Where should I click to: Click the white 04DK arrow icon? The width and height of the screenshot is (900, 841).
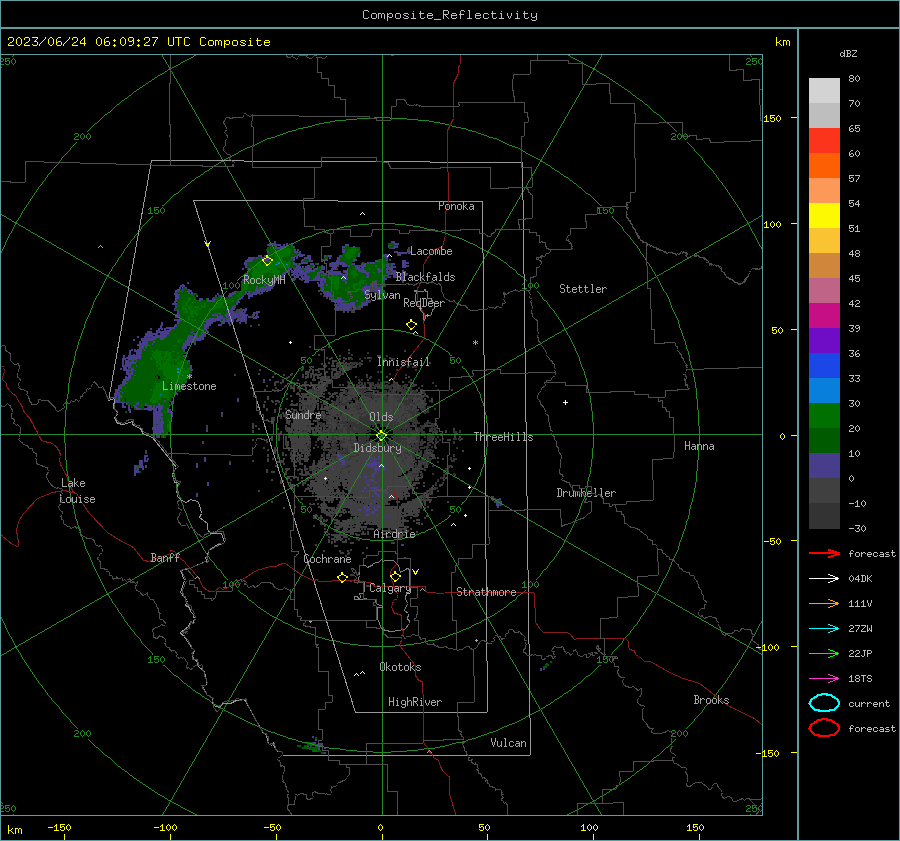click(824, 578)
